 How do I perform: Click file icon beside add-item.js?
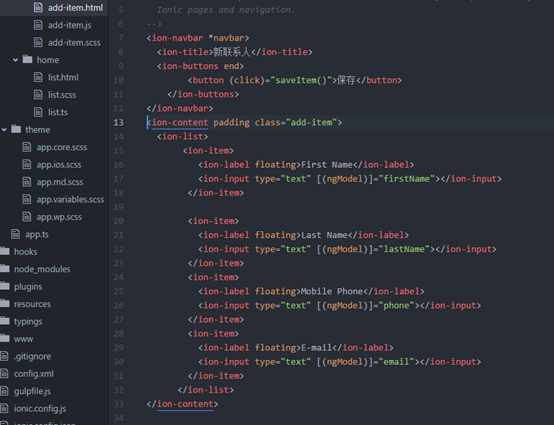(38, 25)
